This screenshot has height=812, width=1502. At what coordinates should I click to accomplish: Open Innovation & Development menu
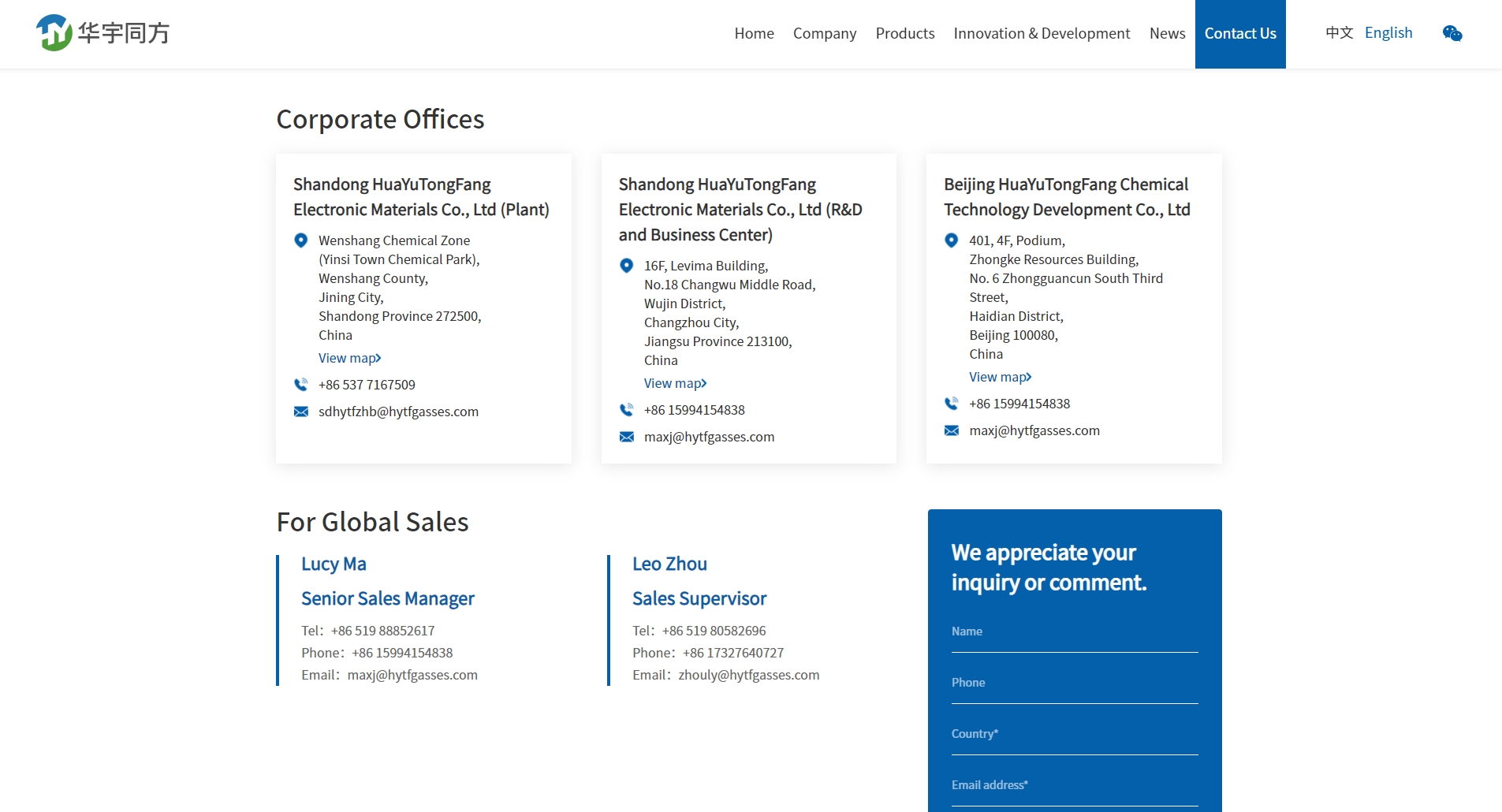[x=1042, y=33]
